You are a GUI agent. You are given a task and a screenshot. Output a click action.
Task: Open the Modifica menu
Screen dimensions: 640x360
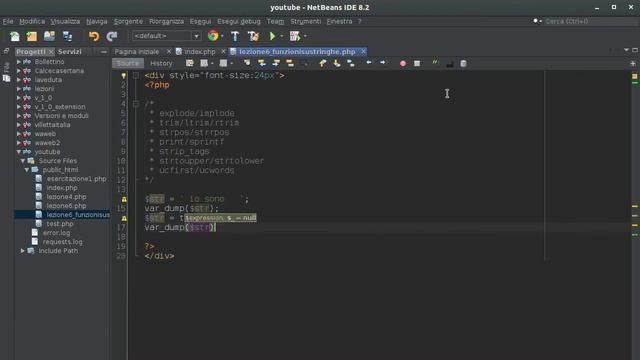click(32, 21)
